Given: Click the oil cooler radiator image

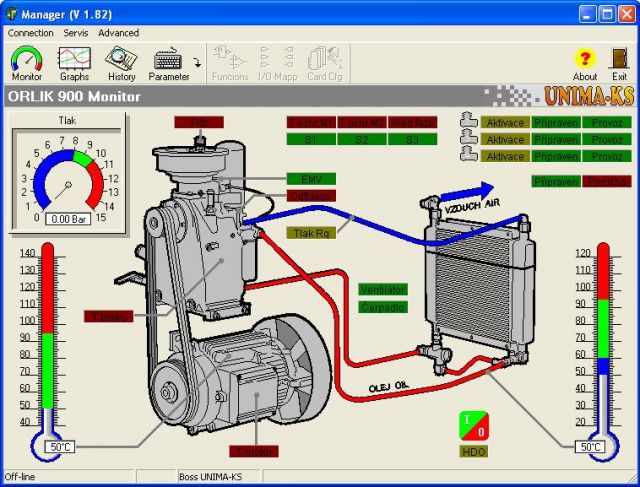Looking at the screenshot, I should [480, 286].
